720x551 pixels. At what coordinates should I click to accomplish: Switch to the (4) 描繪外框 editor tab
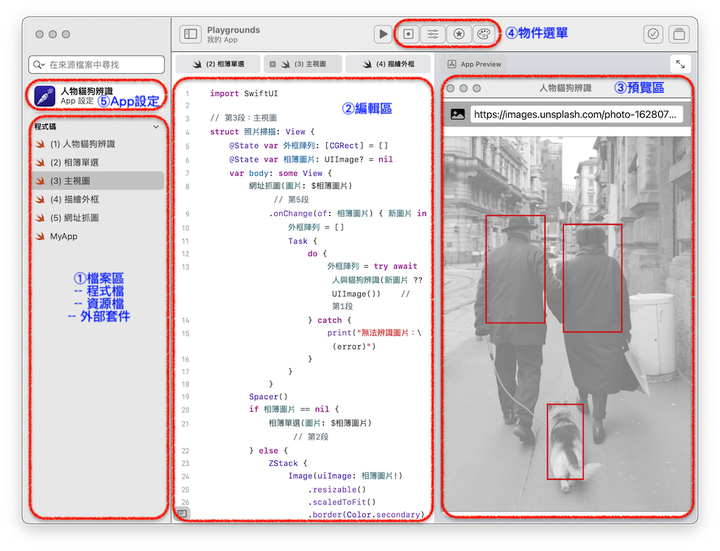(388, 64)
